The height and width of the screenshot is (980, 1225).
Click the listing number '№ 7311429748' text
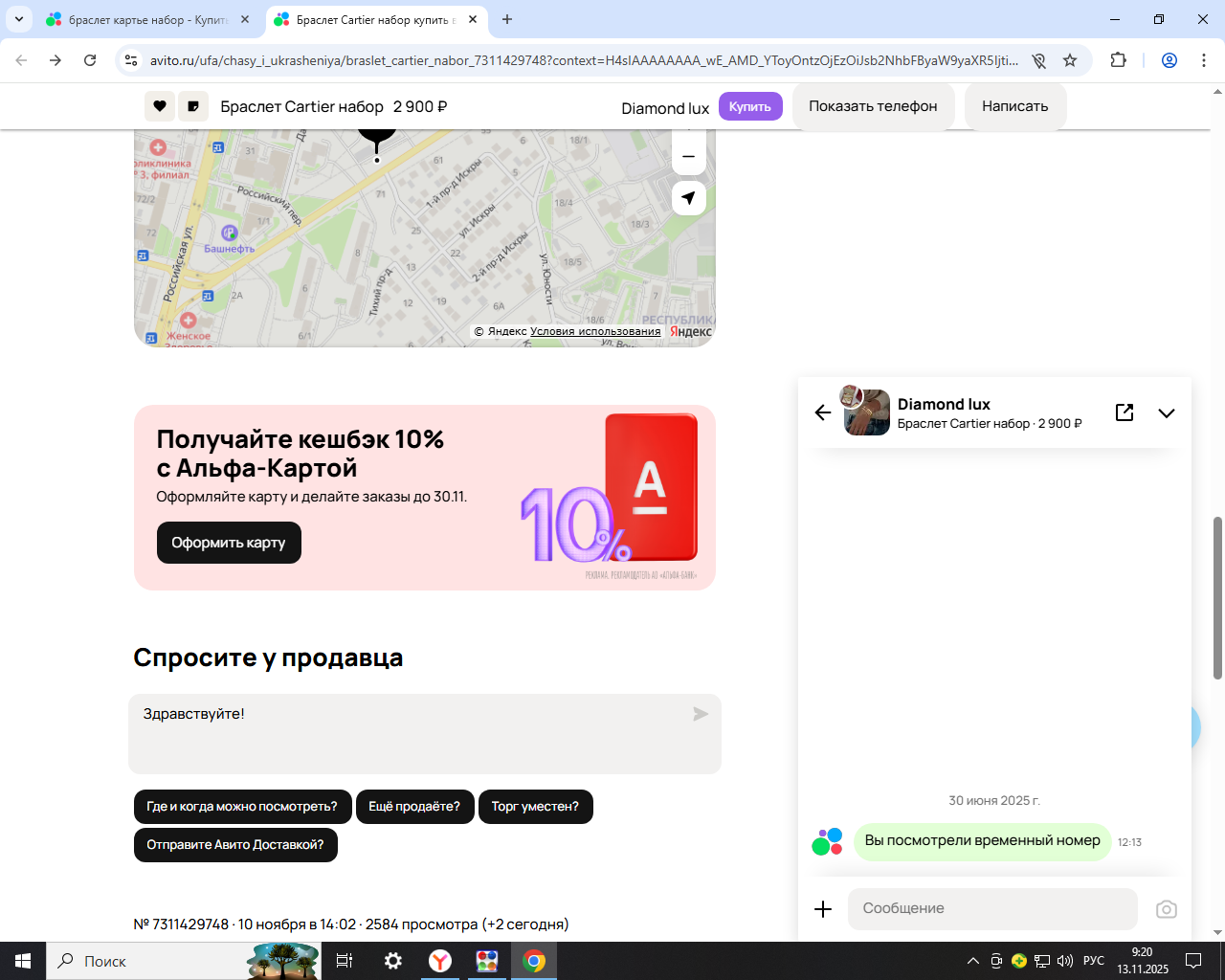click(181, 924)
